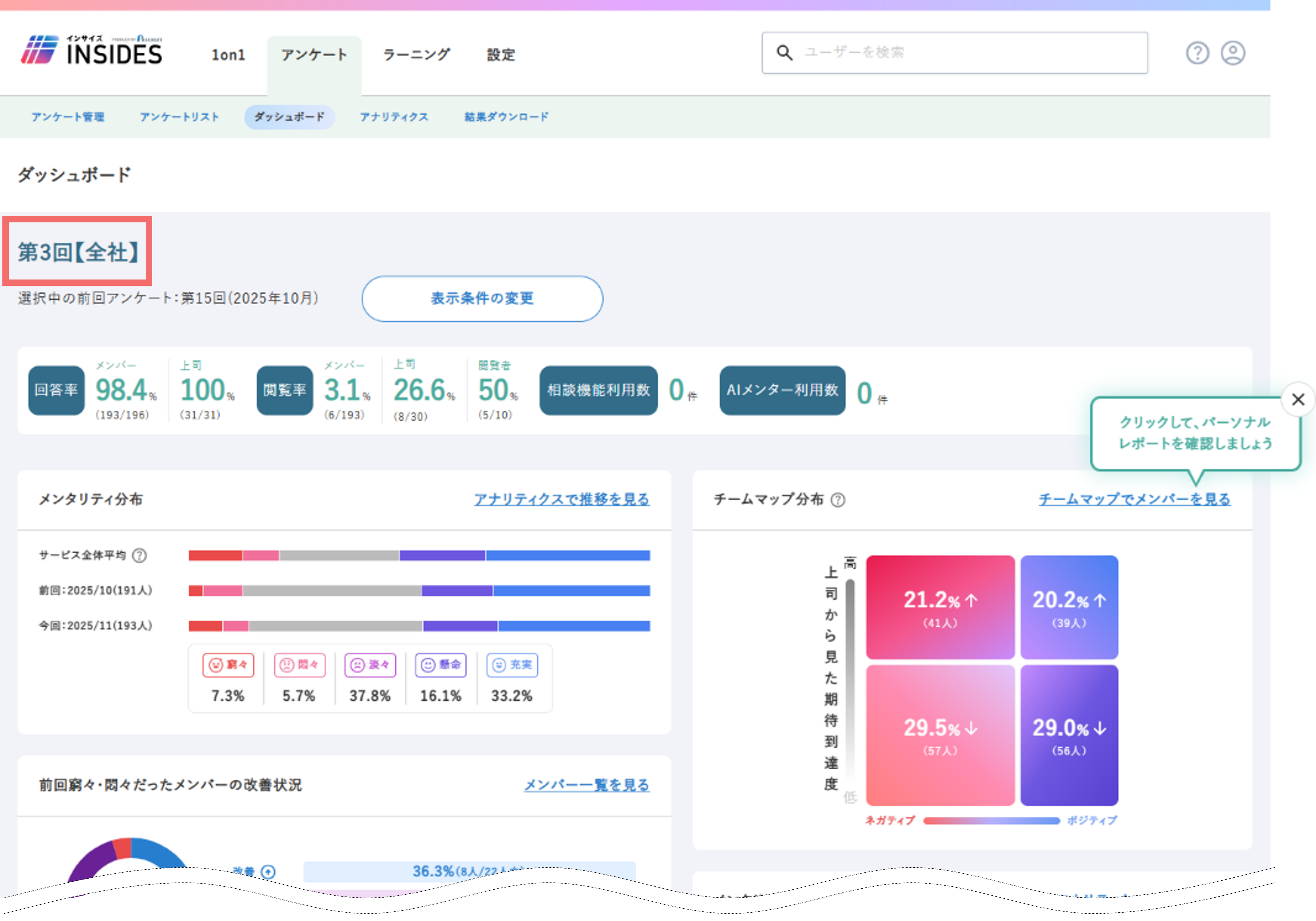Image resolution: width=1316 pixels, height=921 pixels.
Task: Open the アンケート main tab
Action: [314, 55]
